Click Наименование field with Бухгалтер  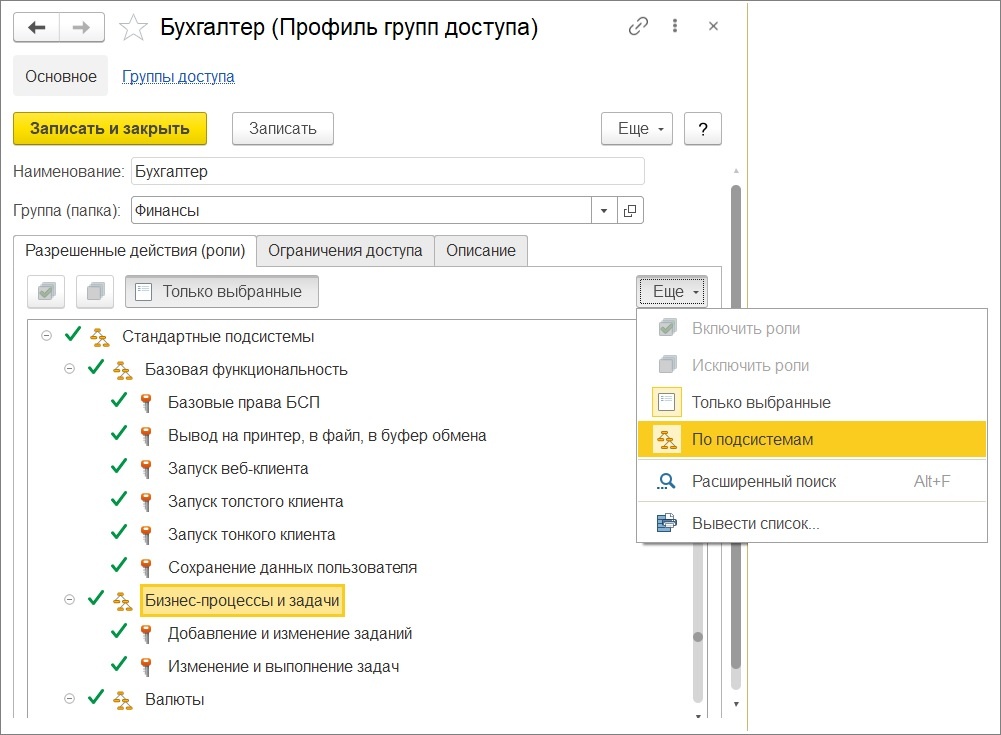click(x=388, y=172)
